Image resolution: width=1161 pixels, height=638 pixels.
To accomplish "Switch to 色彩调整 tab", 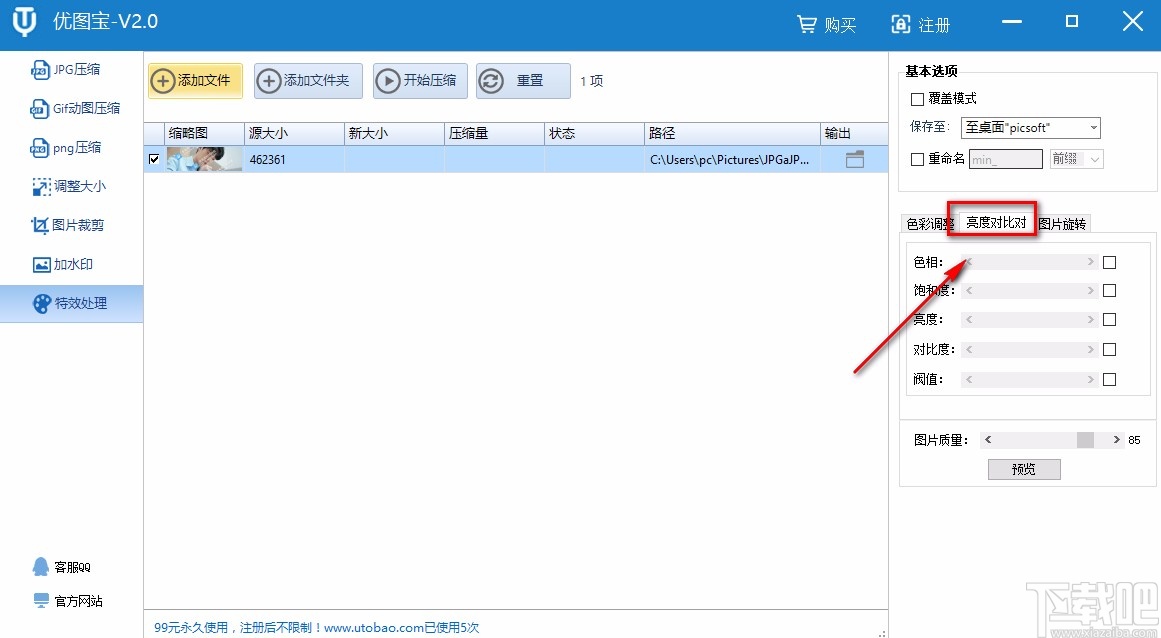I will [x=929, y=224].
